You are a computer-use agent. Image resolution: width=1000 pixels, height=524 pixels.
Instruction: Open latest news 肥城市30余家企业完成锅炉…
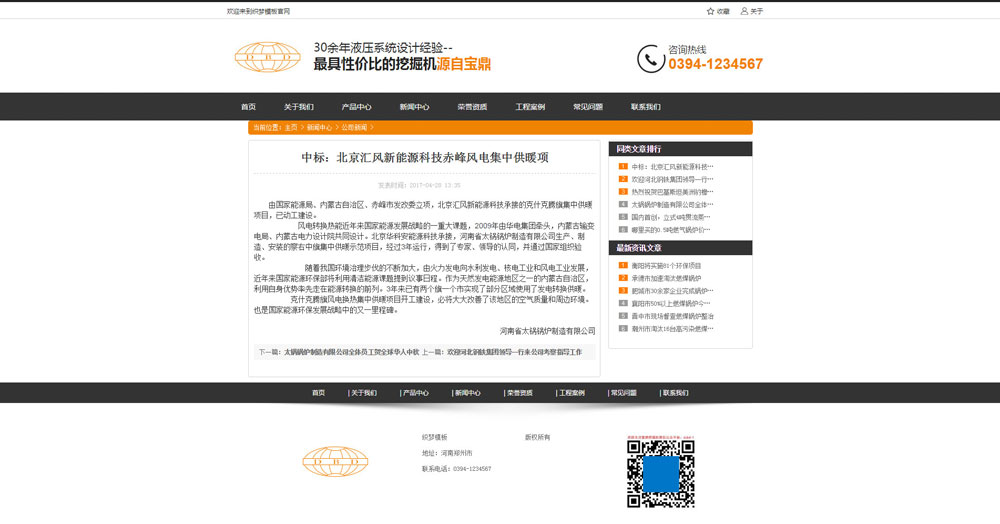coord(672,291)
